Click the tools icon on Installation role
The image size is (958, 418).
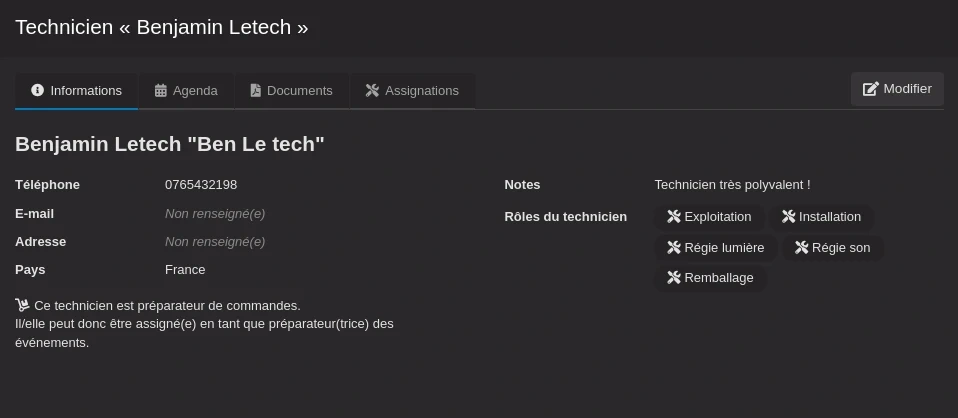point(789,217)
